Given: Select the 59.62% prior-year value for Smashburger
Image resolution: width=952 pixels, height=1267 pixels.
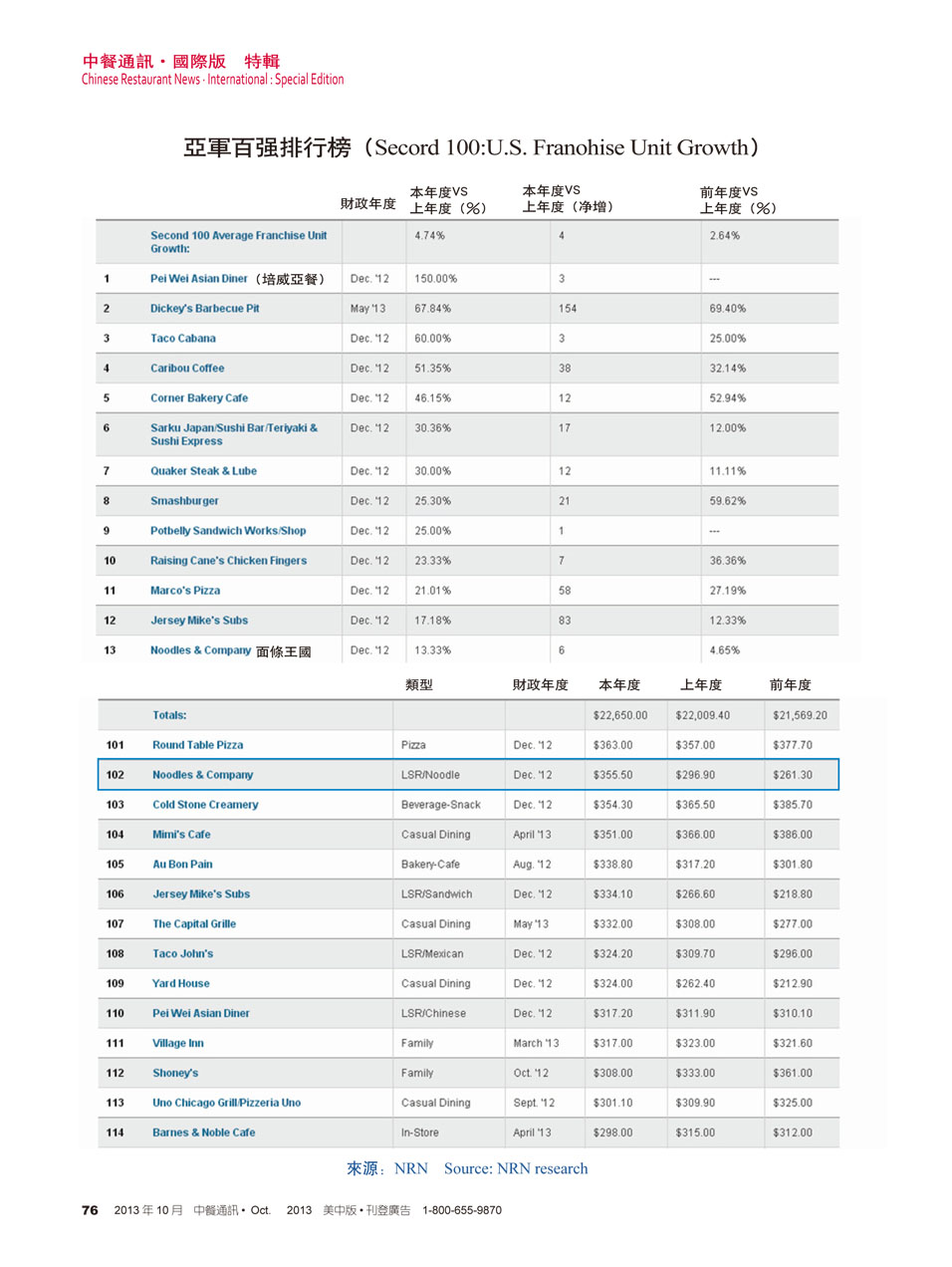Looking at the screenshot, I should click(728, 501).
